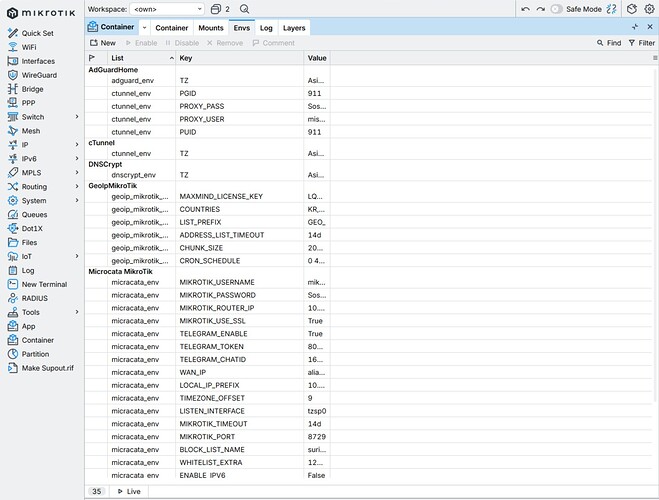Expand the IPv6 submenu
The height and width of the screenshot is (500, 659).
(77, 158)
